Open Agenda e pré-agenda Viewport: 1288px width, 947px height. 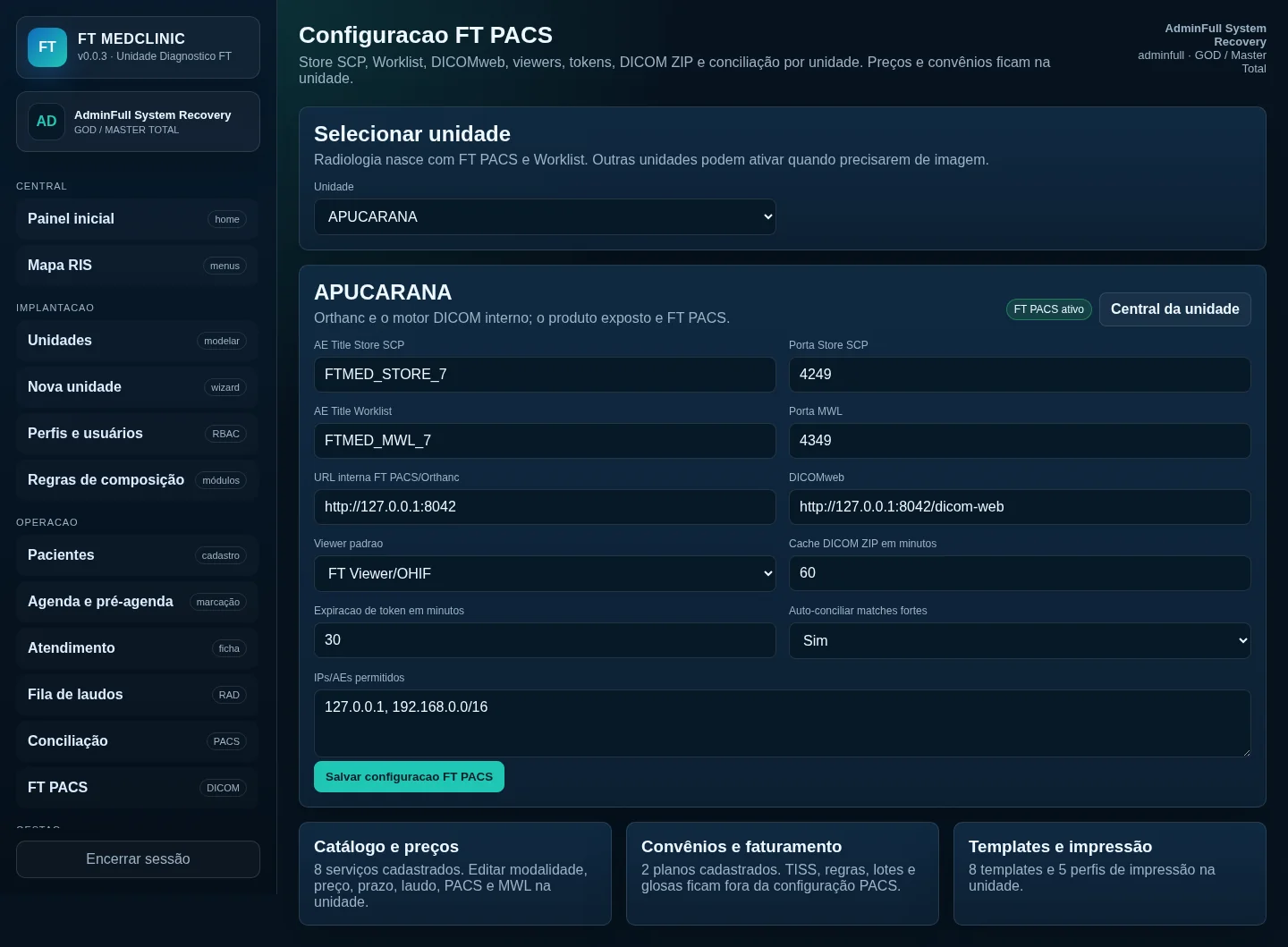pos(137,602)
